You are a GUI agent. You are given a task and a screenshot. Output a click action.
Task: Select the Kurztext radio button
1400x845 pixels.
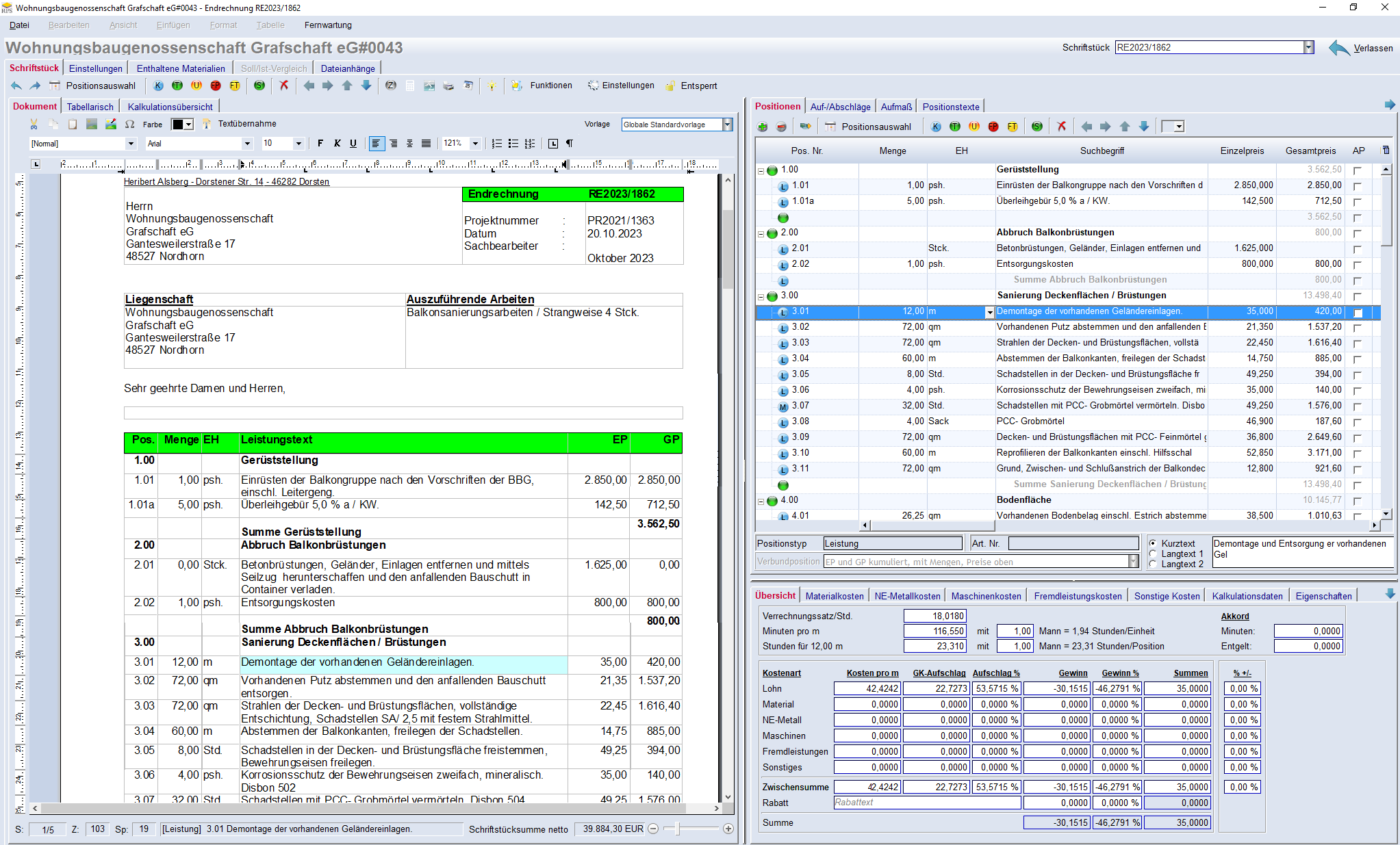1153,543
